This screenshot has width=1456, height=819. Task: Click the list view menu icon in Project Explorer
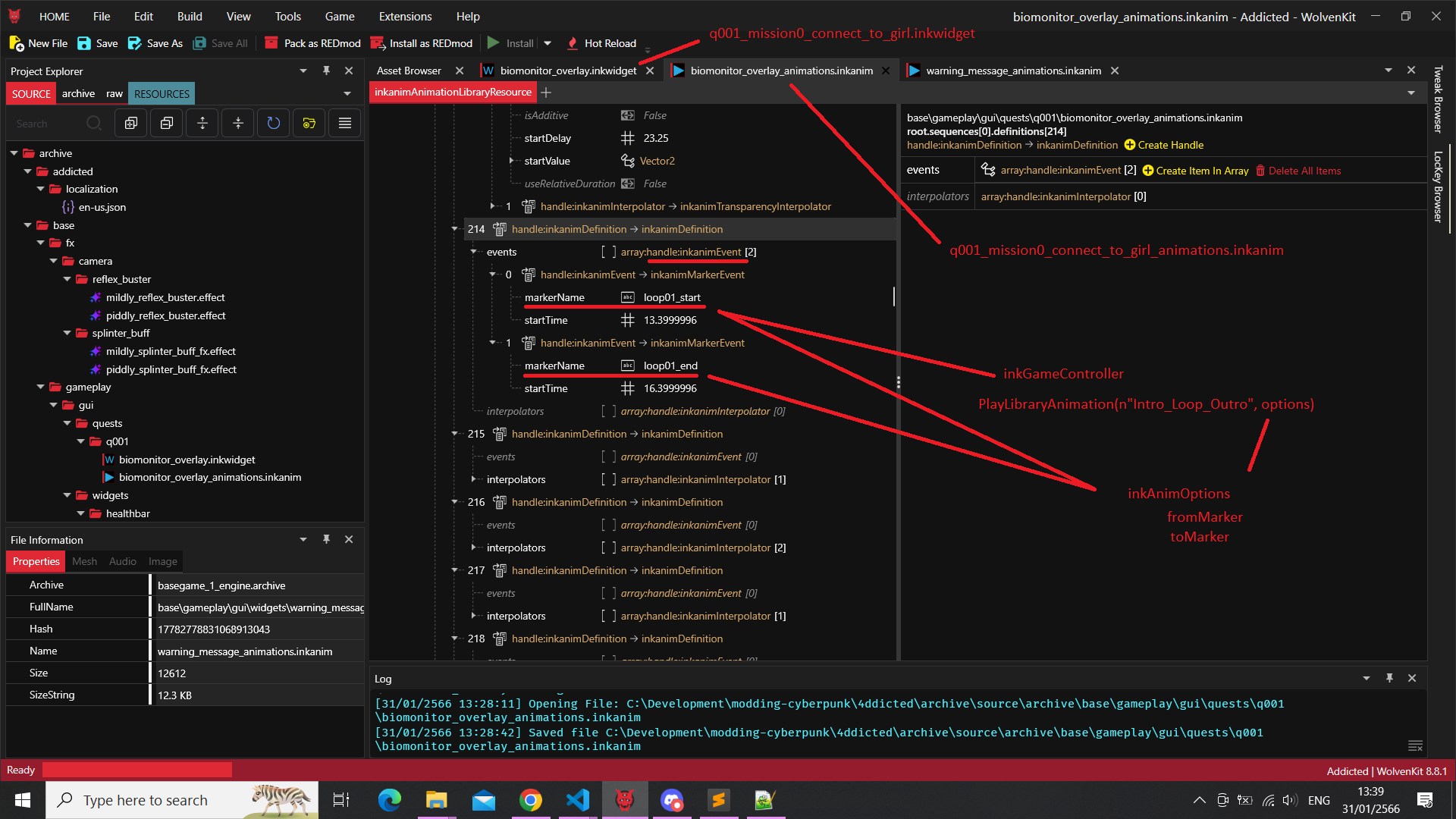point(345,123)
